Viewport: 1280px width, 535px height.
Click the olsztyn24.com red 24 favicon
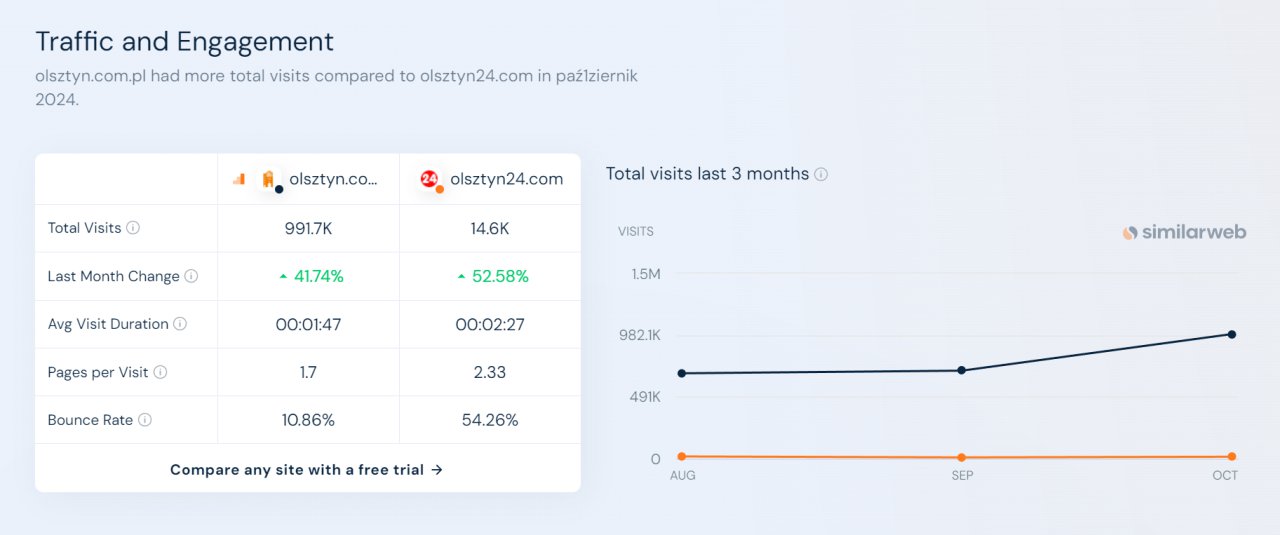[430, 179]
